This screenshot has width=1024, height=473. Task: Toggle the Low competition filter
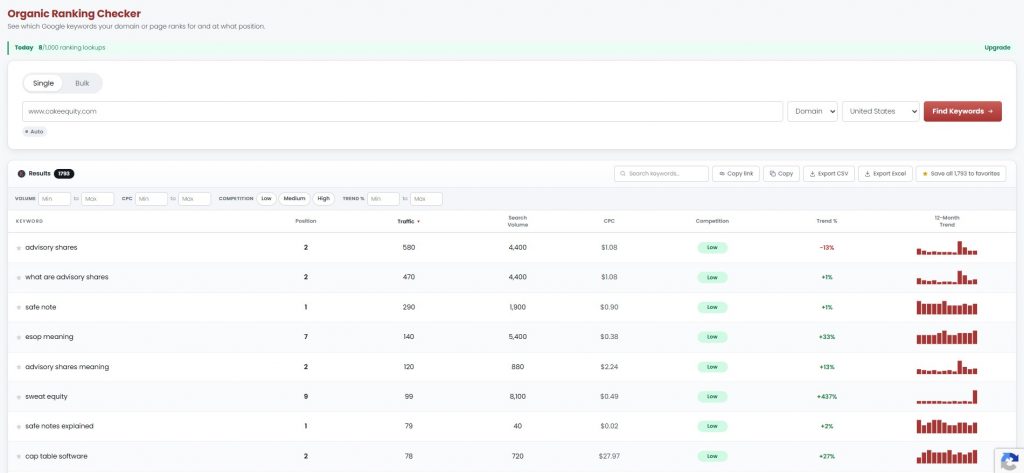coord(266,199)
